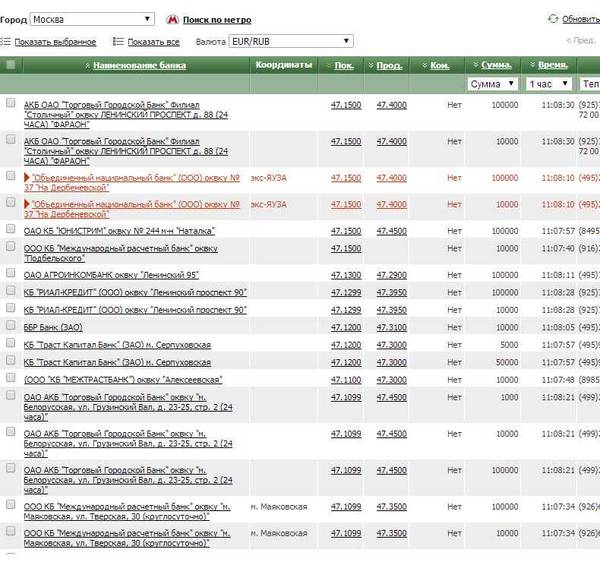Check the ЮНИСТРИМ оквку № 244 row
This screenshot has width=600, height=565.
pos(11,229)
